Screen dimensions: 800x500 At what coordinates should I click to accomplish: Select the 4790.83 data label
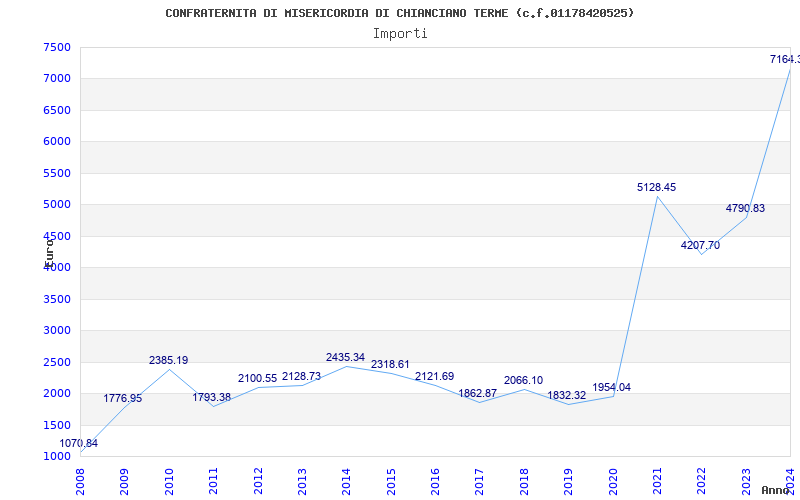coord(745,208)
